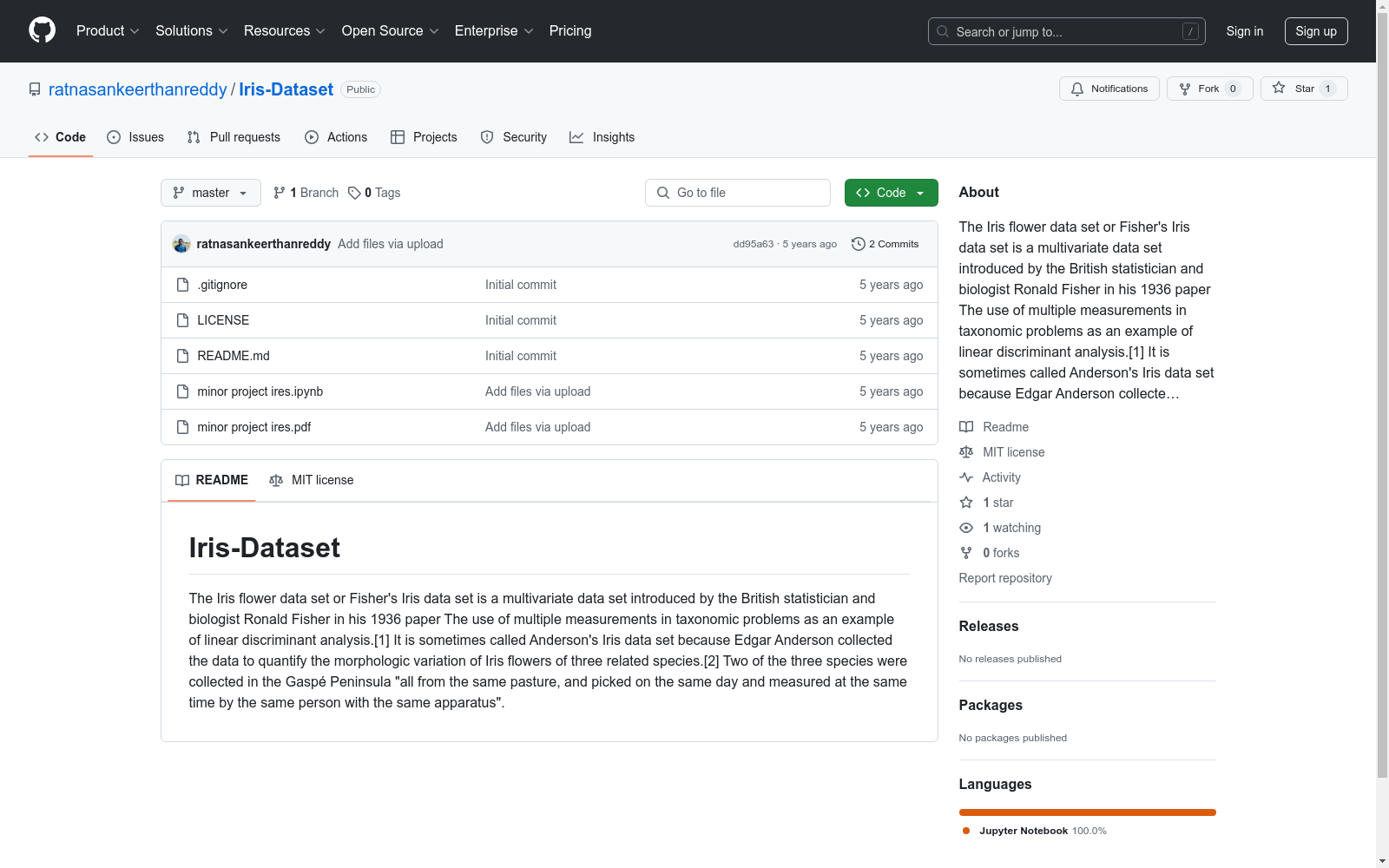Open the Pricing page link
This screenshot has width=1389, height=868.
tap(570, 31)
